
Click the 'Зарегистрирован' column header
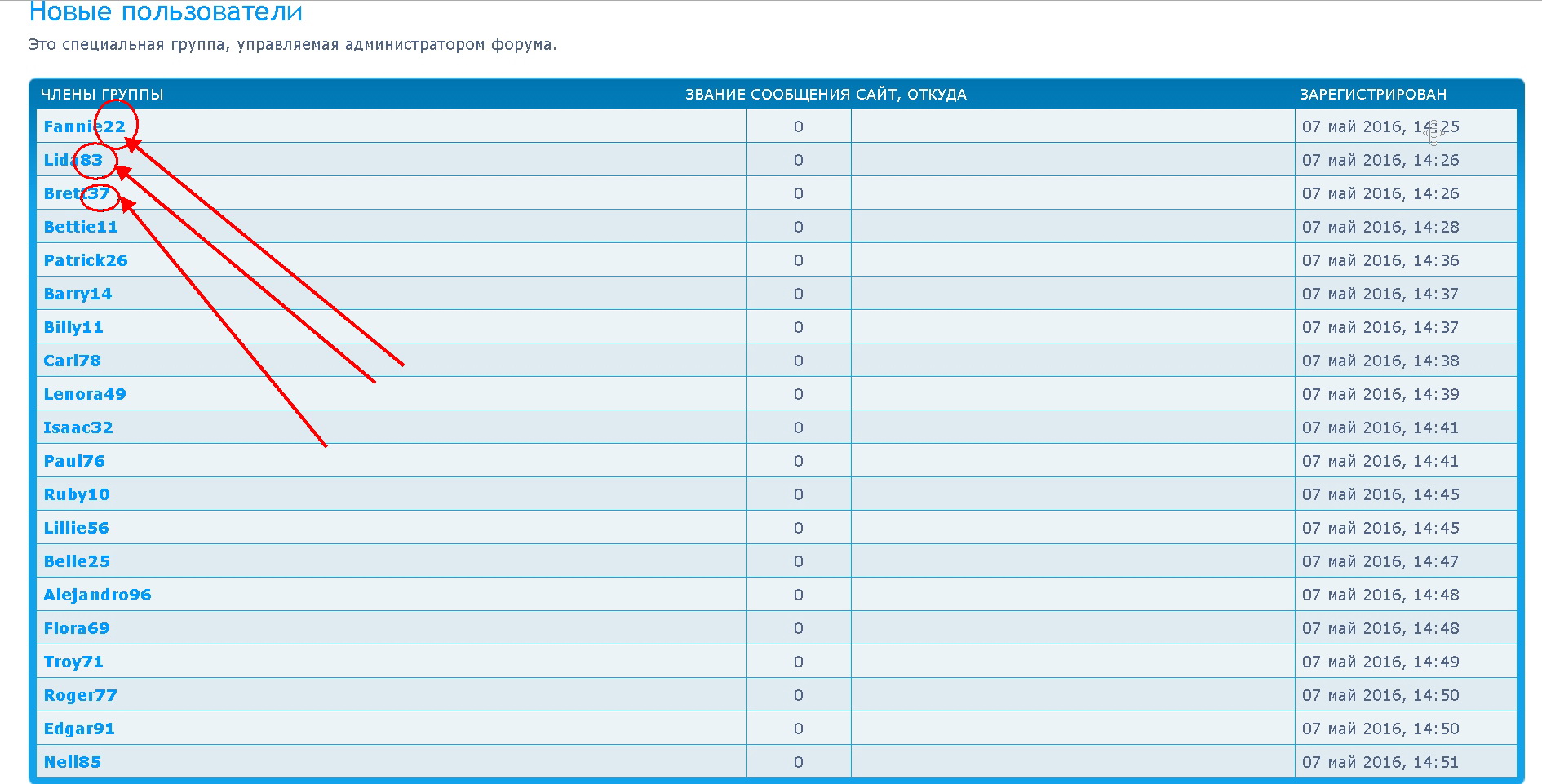point(1373,95)
